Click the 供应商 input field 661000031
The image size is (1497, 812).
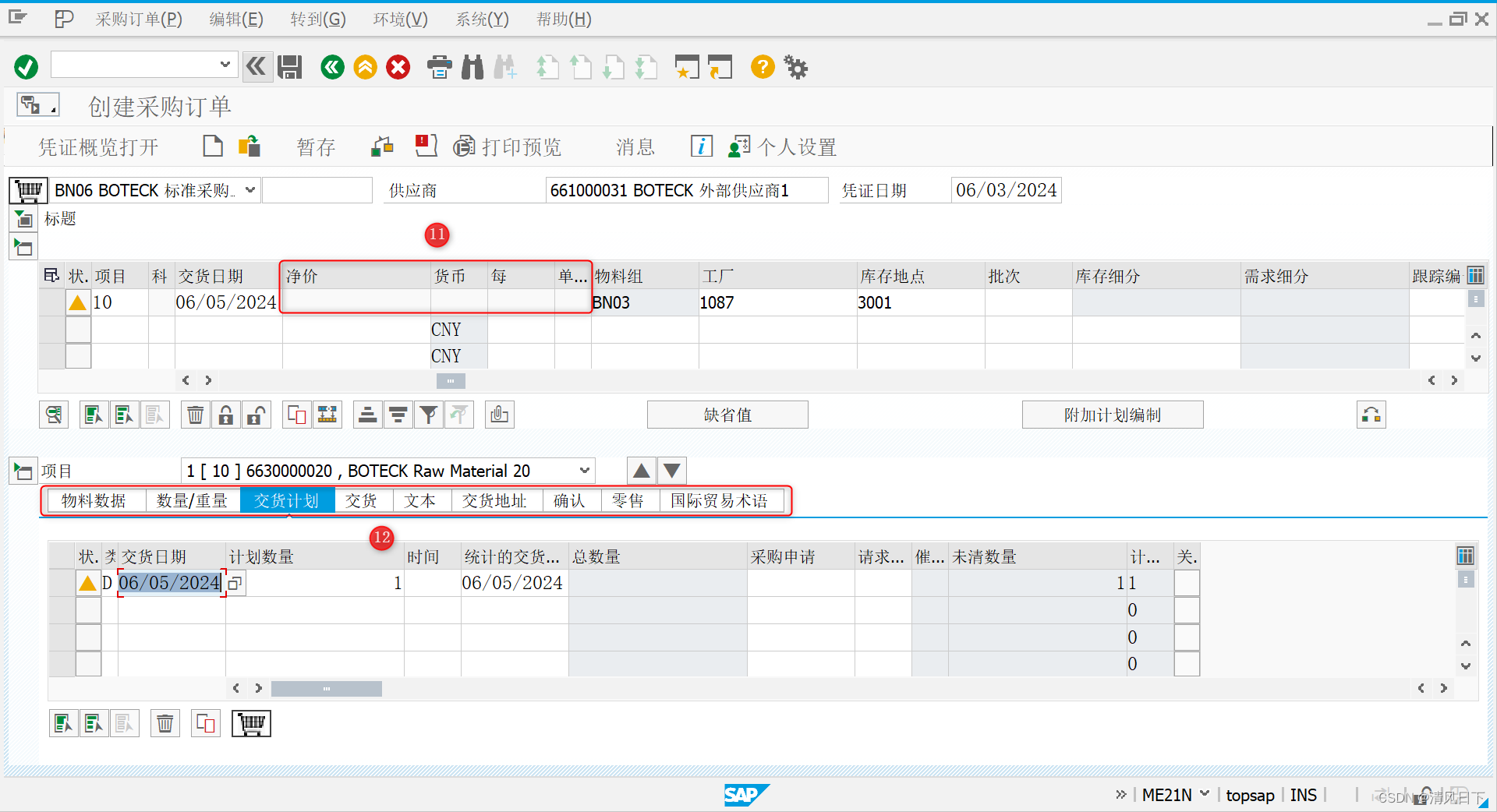click(x=687, y=190)
